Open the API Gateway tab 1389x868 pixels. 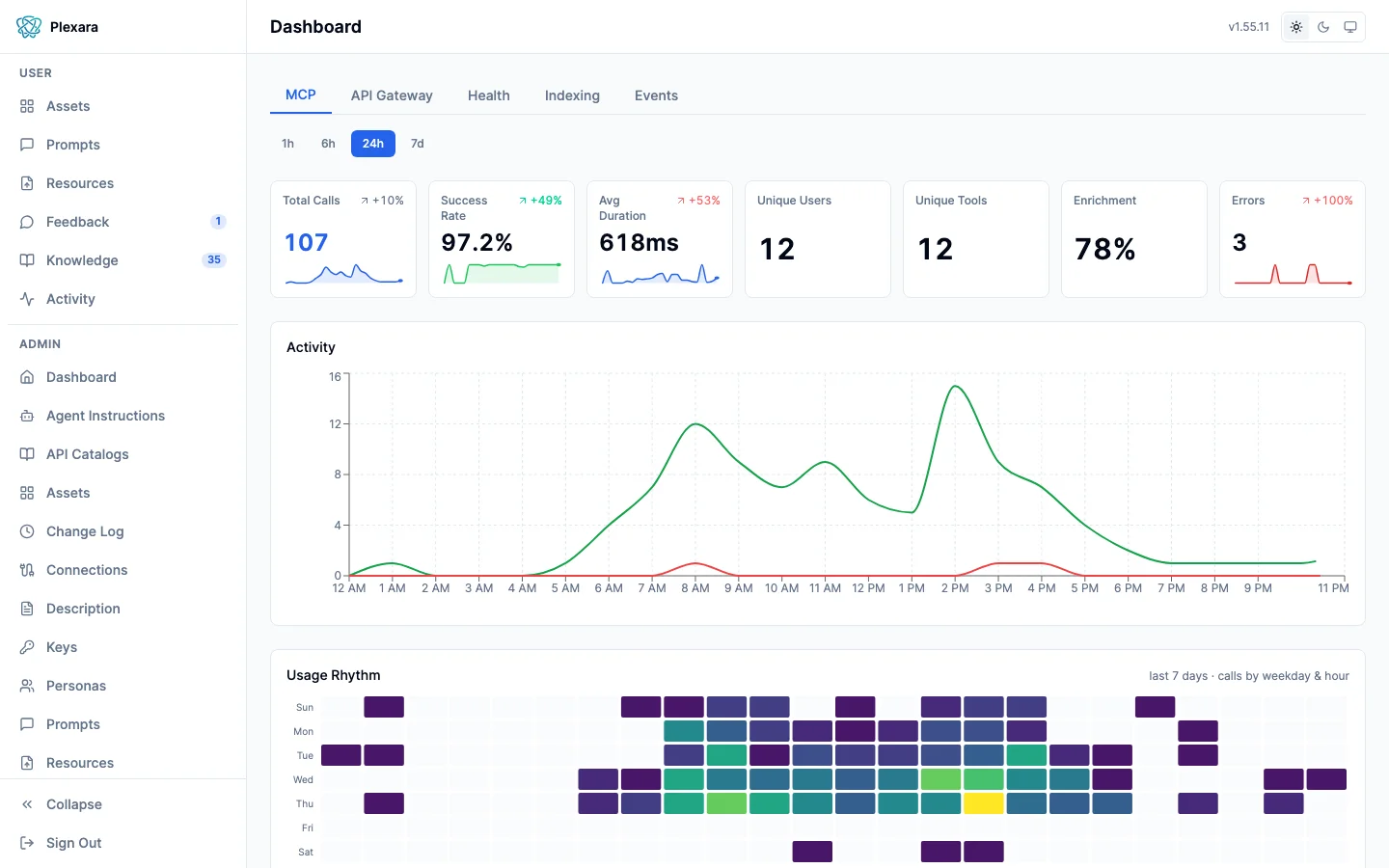(x=392, y=95)
